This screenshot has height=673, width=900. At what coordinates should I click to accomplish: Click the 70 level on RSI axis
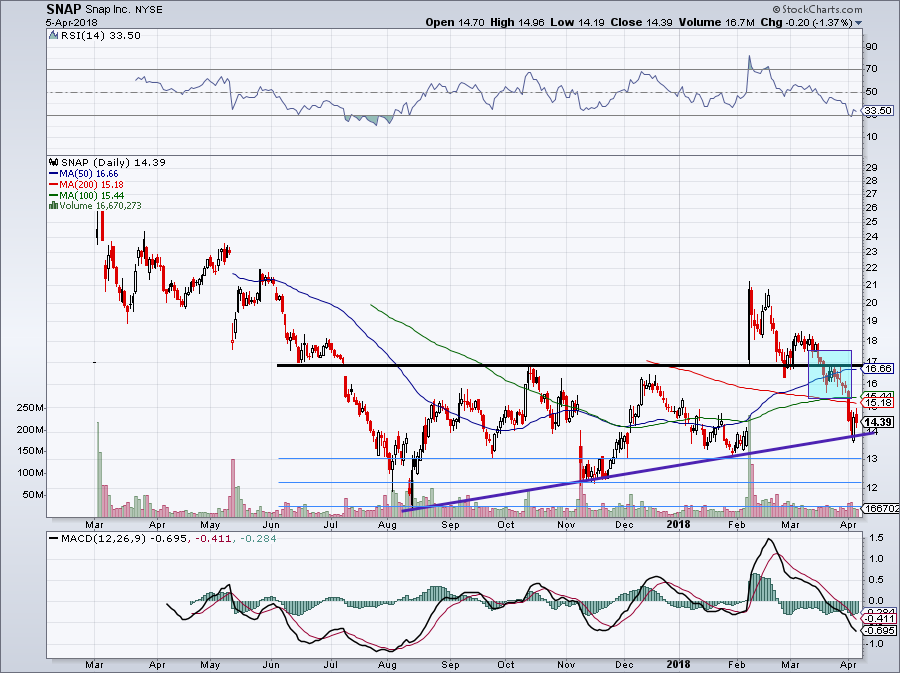pyautogui.click(x=871, y=69)
